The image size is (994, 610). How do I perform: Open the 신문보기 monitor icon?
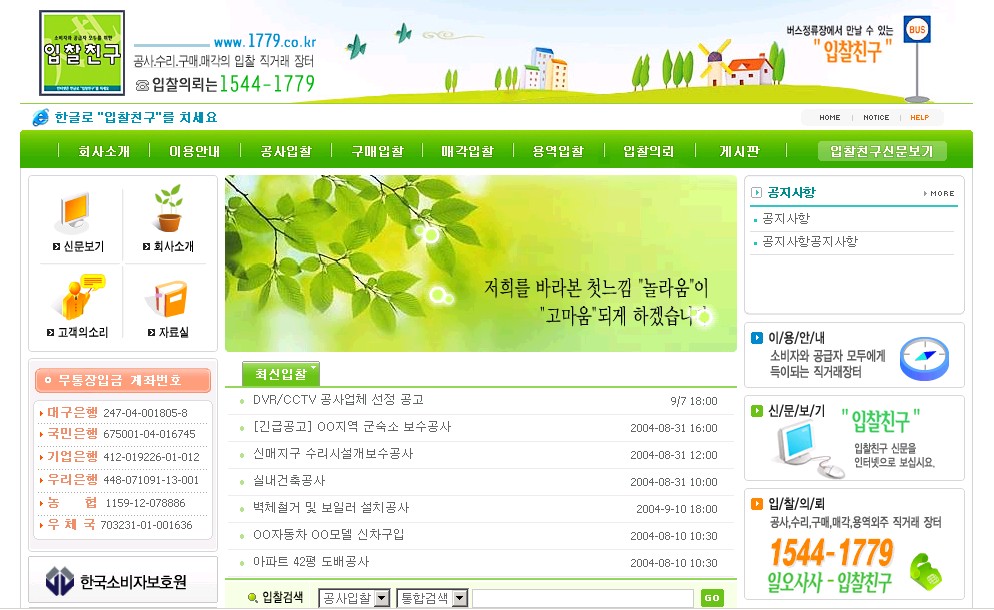click(x=76, y=212)
